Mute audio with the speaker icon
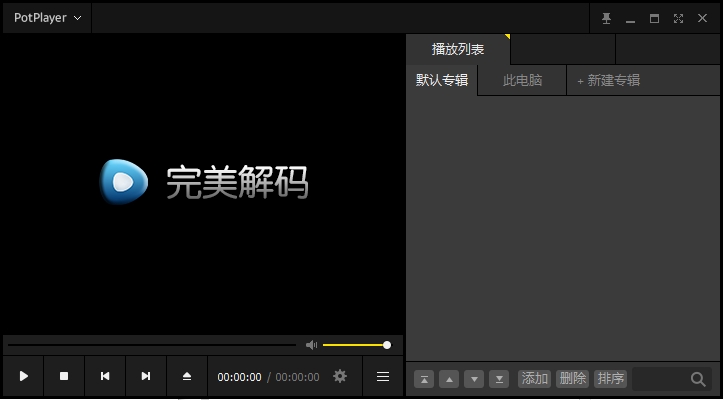This screenshot has height=400, width=724. pos(312,345)
